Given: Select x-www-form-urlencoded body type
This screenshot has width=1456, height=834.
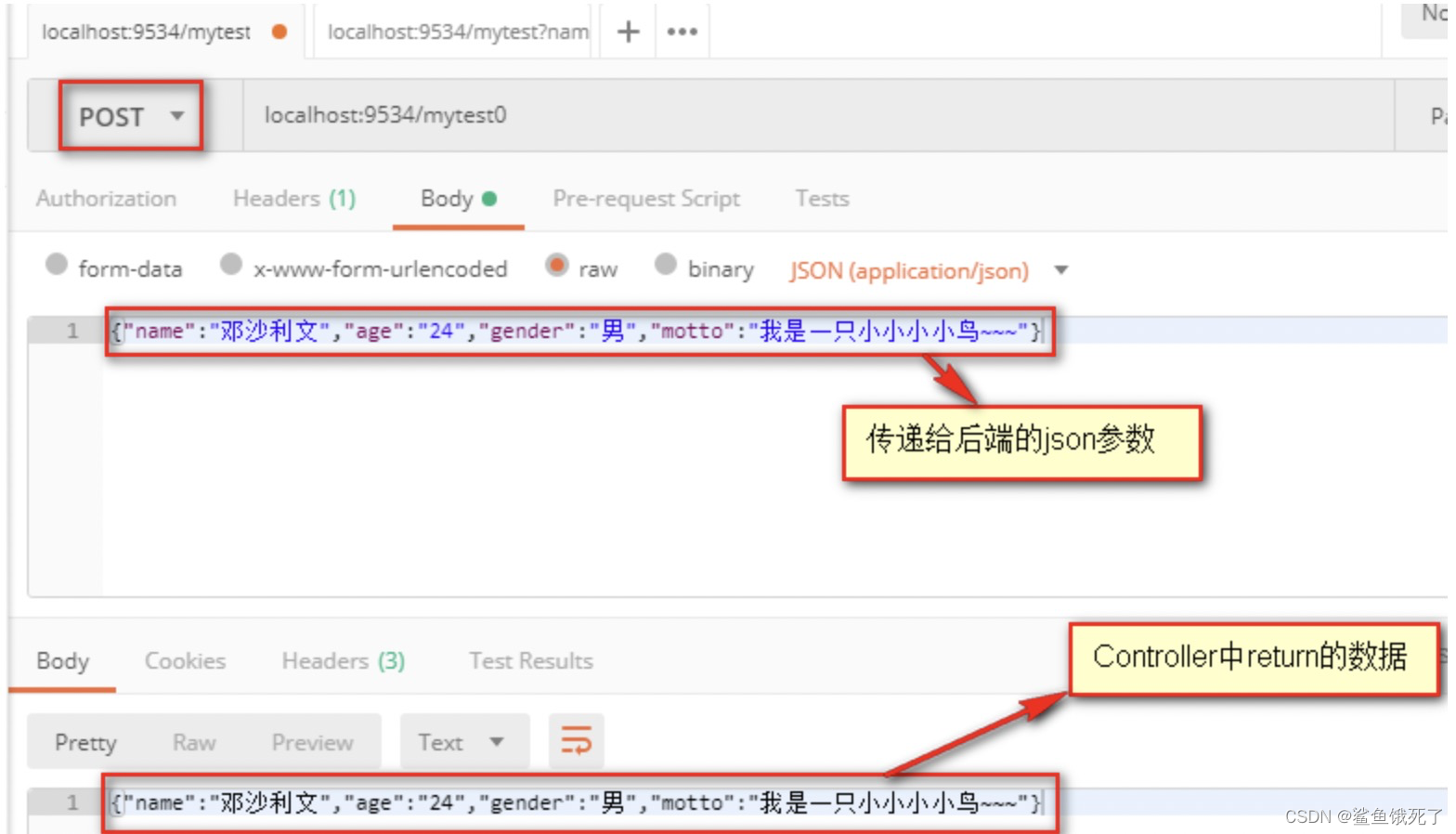Looking at the screenshot, I should [230, 266].
